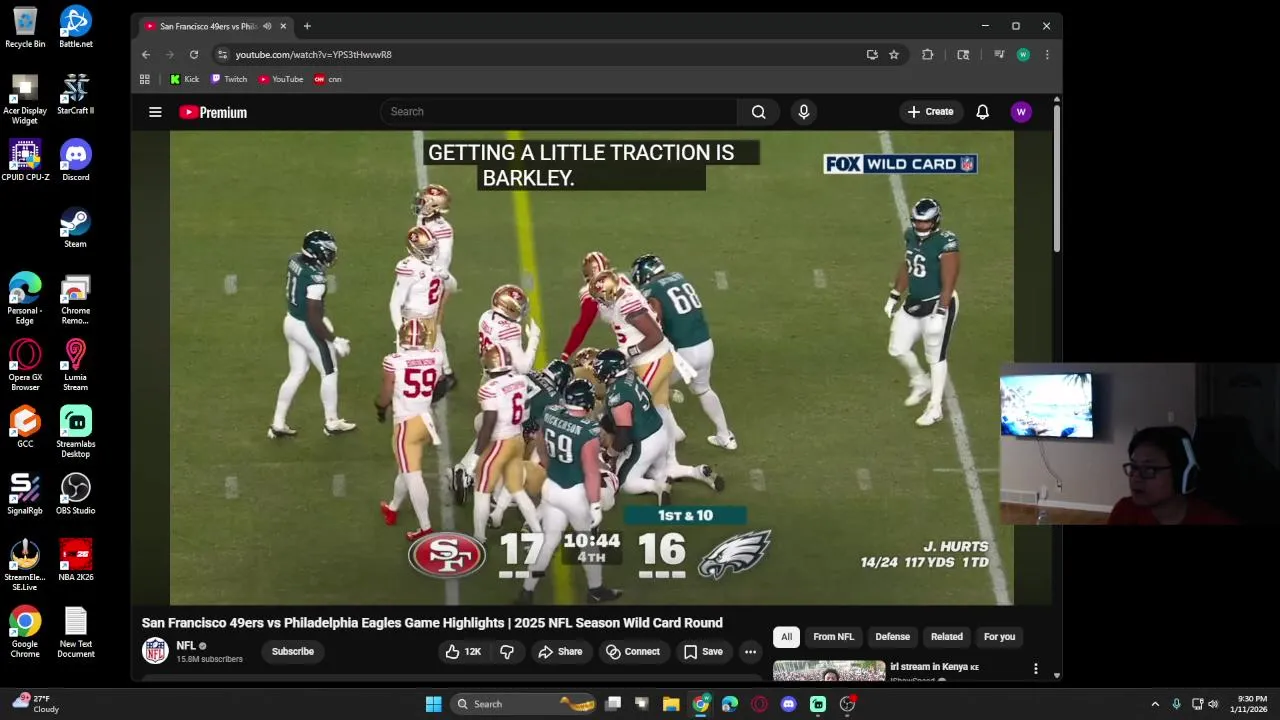
Task: Select the For you filter chip
Action: pyautogui.click(x=999, y=636)
